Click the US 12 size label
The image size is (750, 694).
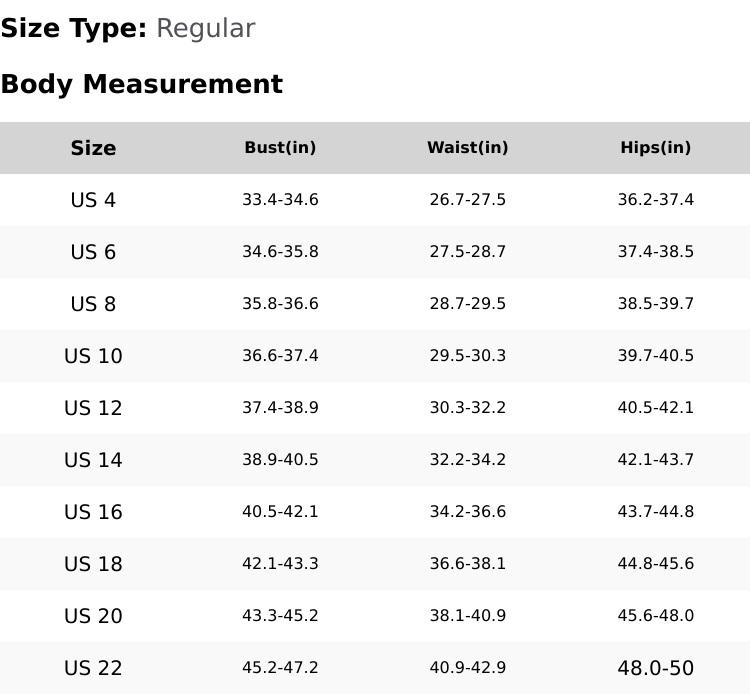tap(93, 408)
